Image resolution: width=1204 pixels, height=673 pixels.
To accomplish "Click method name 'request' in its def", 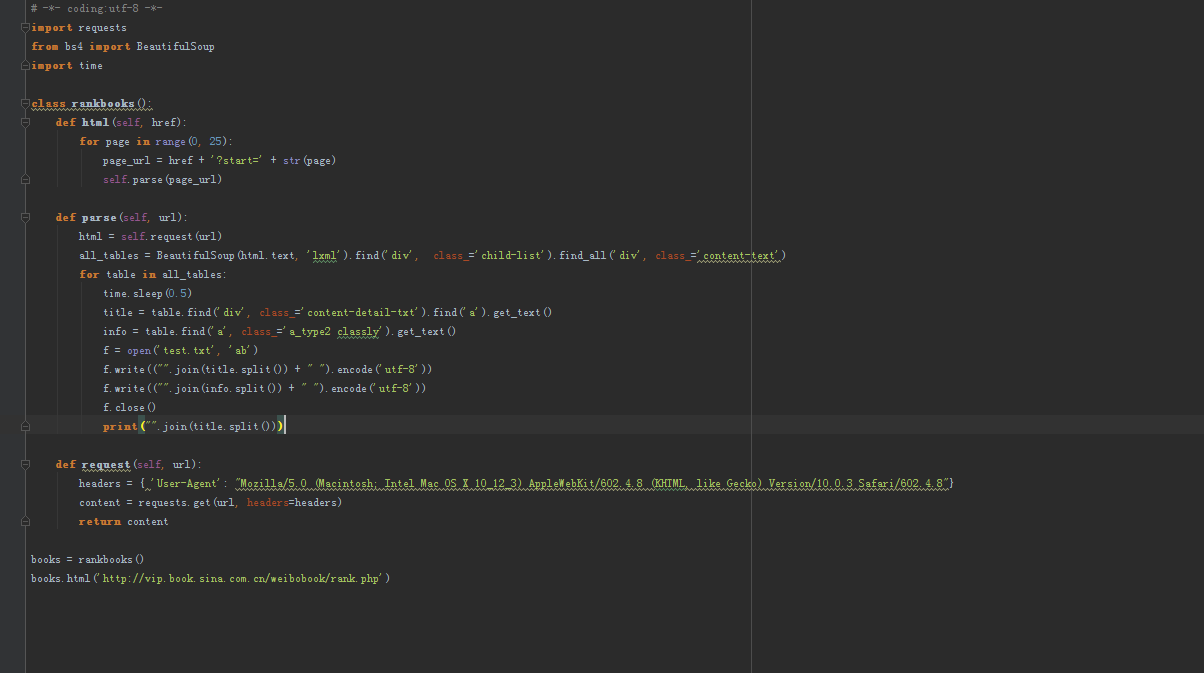I will (106, 464).
